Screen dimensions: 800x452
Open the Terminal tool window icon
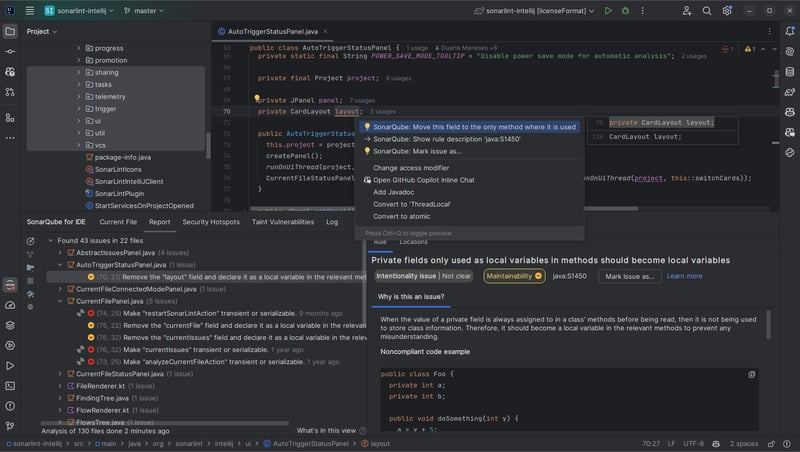click(10, 386)
